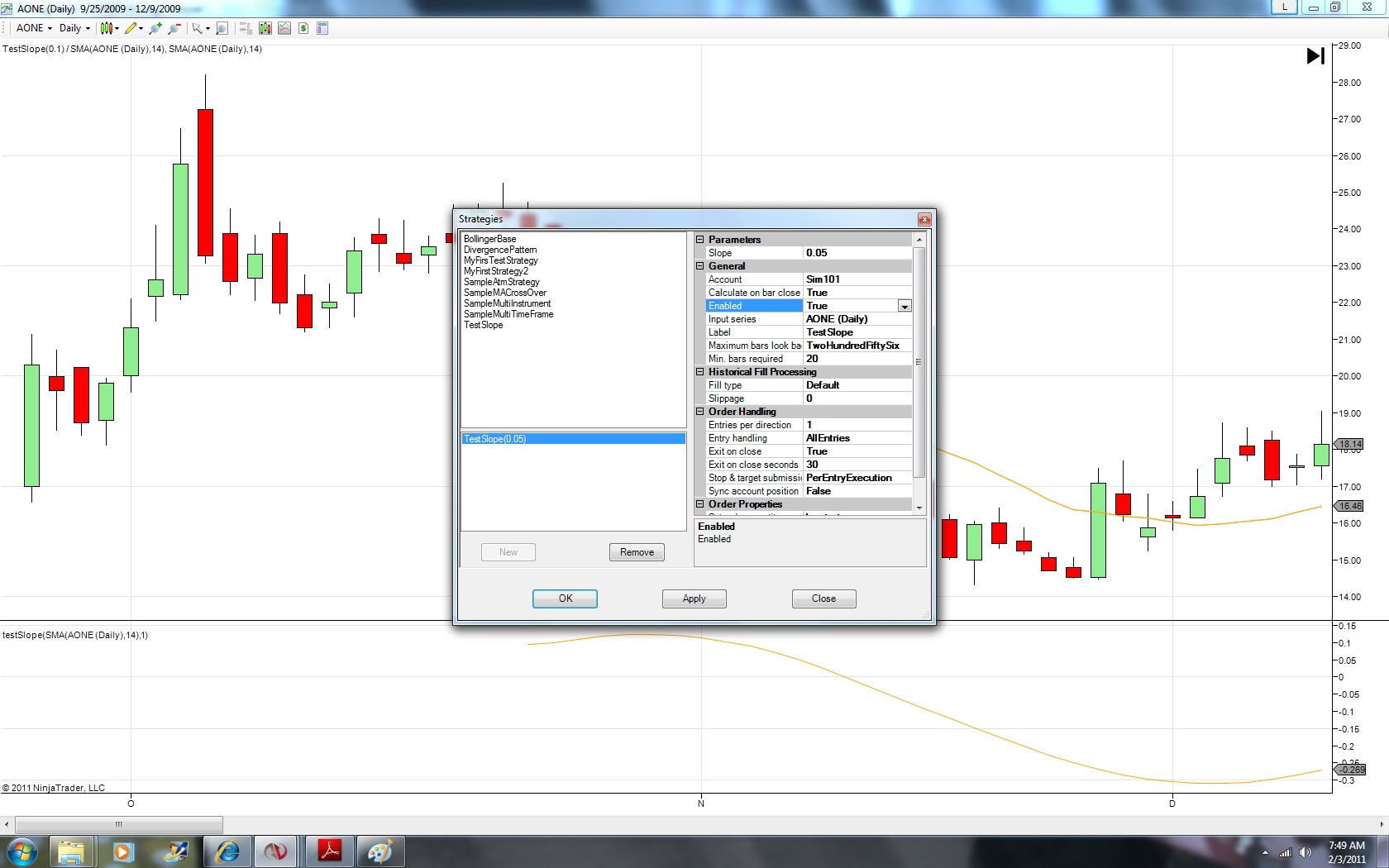Image resolution: width=1389 pixels, height=868 pixels.
Task: Open dropdown arrow beside pencil draw tool
Action: click(x=141, y=28)
